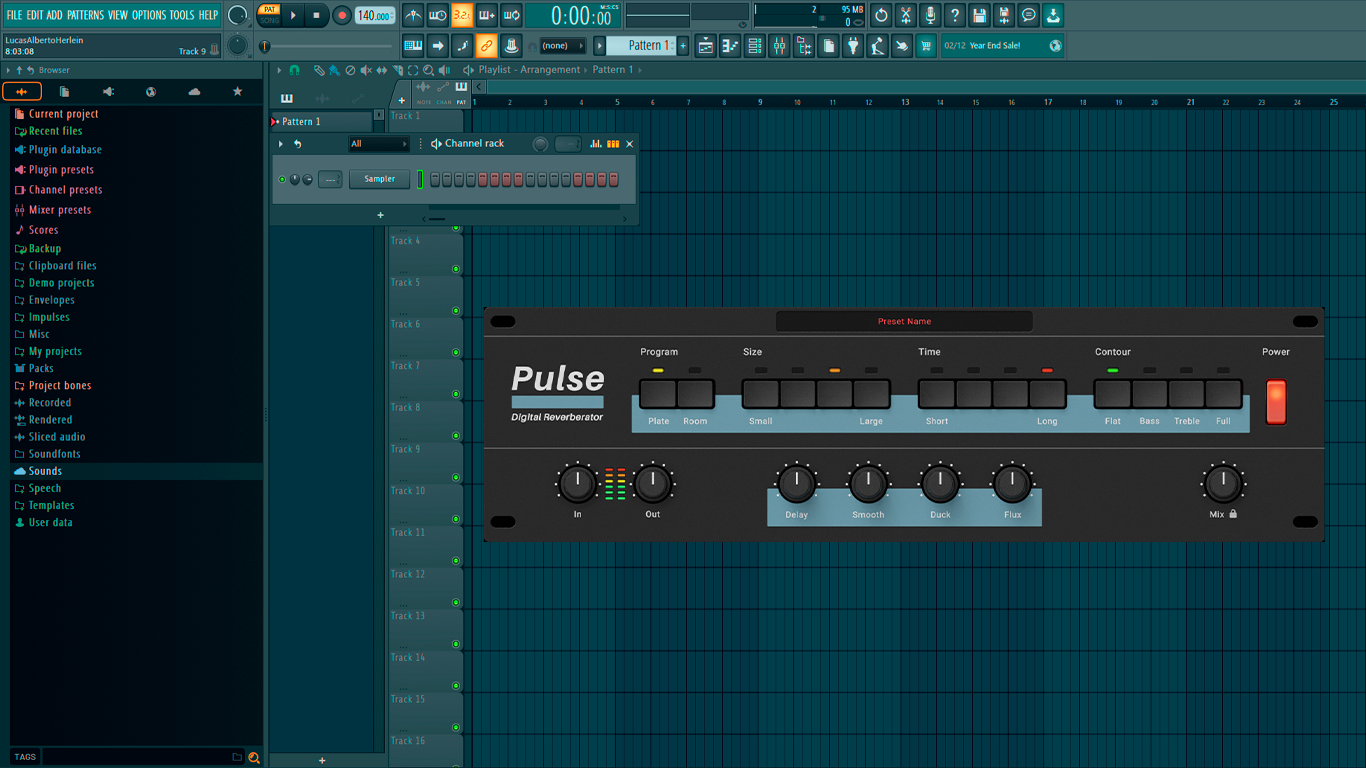Click the render/export audio file icon
1366x768 pixels.
(x=1004, y=15)
